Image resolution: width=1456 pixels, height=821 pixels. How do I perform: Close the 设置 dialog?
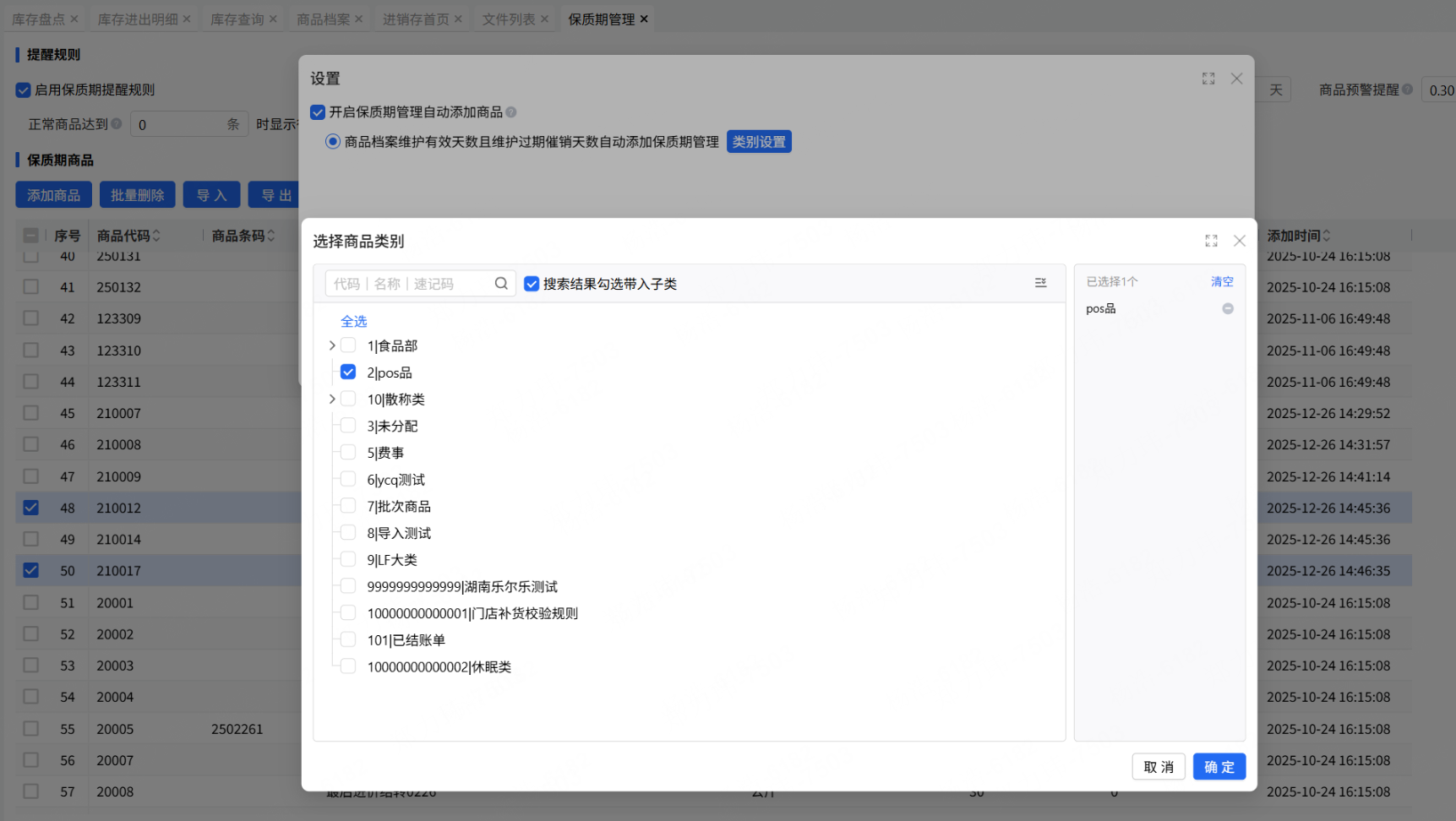1236,79
